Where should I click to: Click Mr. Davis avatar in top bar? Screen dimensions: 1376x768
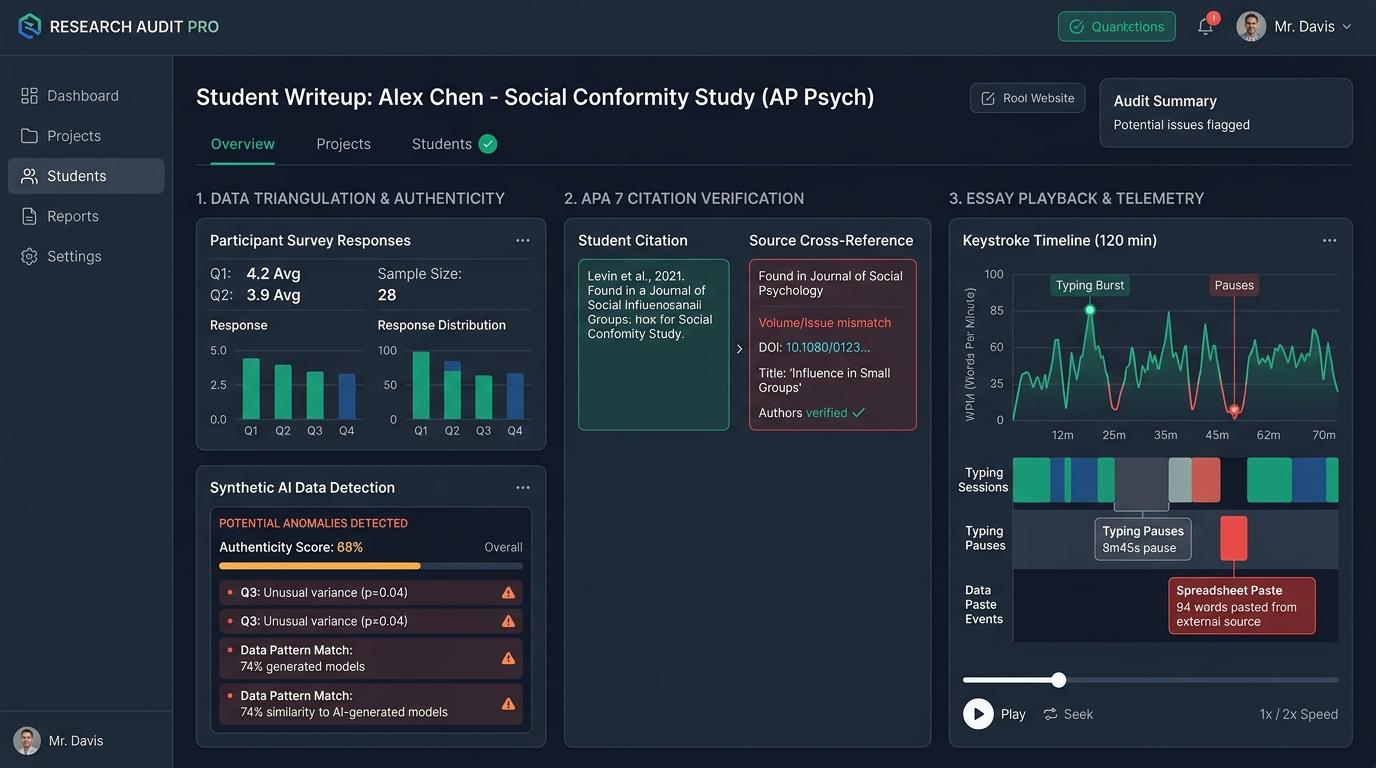click(1251, 26)
